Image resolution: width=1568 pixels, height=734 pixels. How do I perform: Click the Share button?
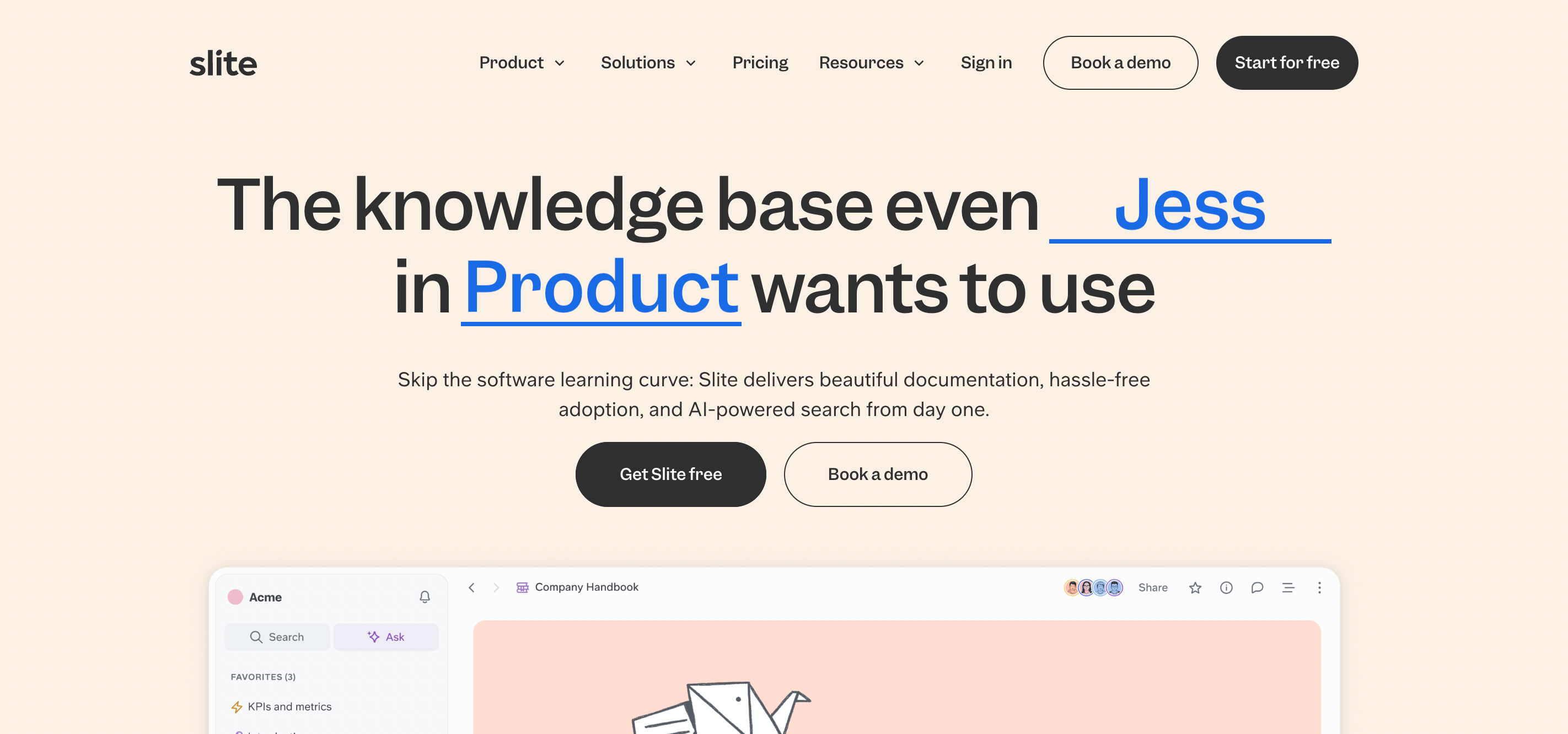pos(1152,587)
